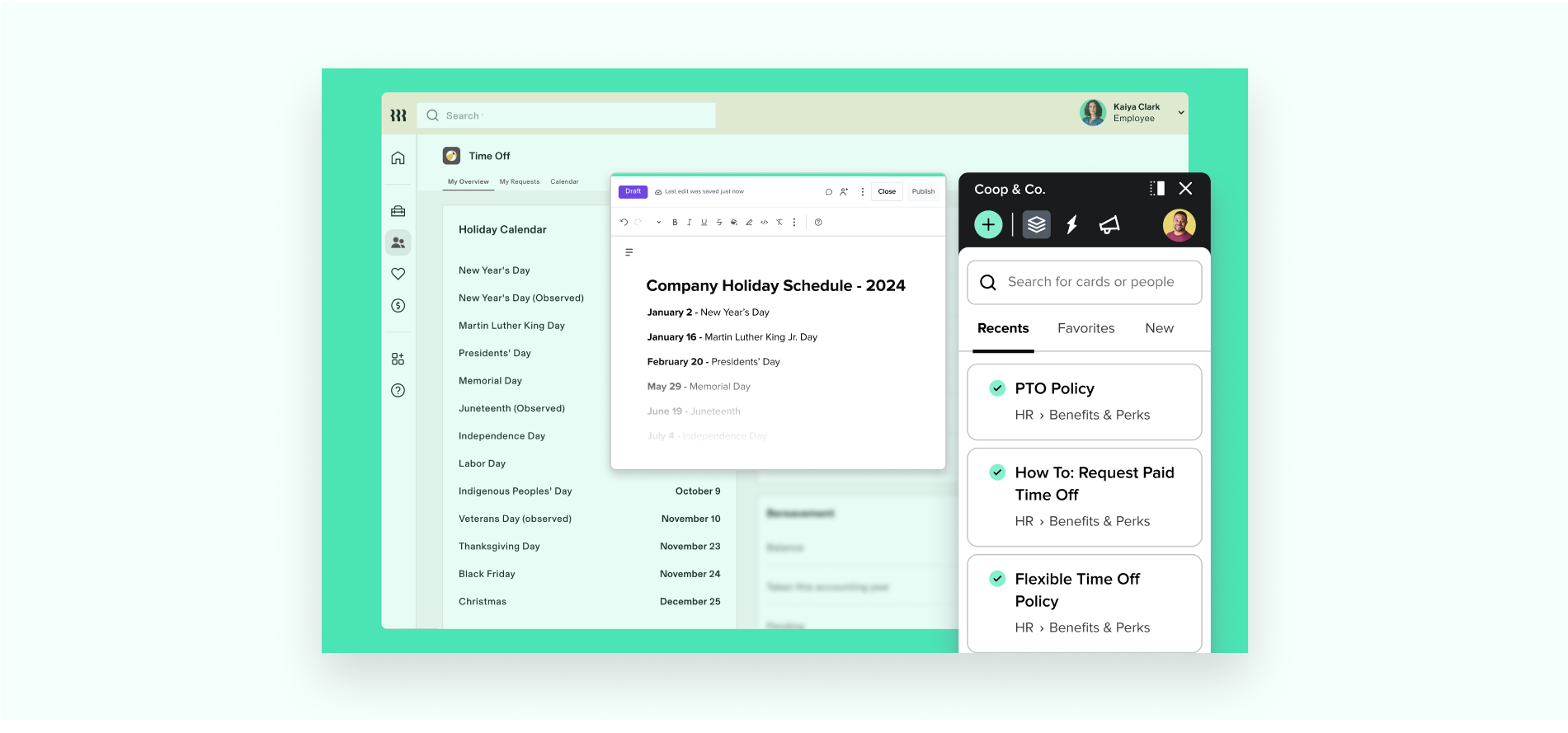Open the PTO Policy card
Image resolution: width=1568 pixels, height=733 pixels.
pyautogui.click(x=1084, y=402)
